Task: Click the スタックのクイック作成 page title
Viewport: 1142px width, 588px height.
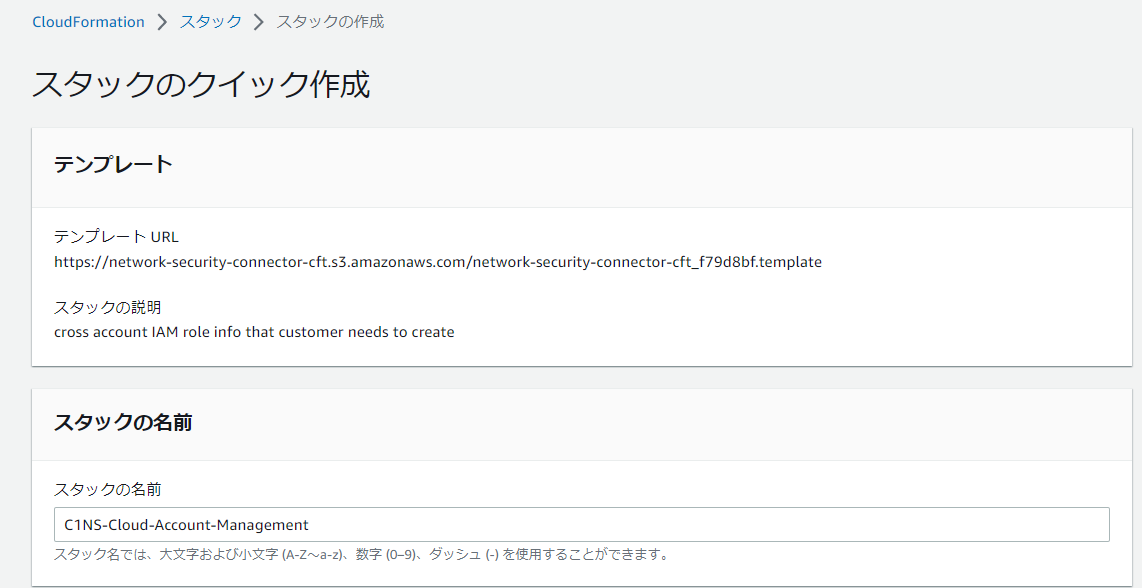Action: [x=201, y=85]
